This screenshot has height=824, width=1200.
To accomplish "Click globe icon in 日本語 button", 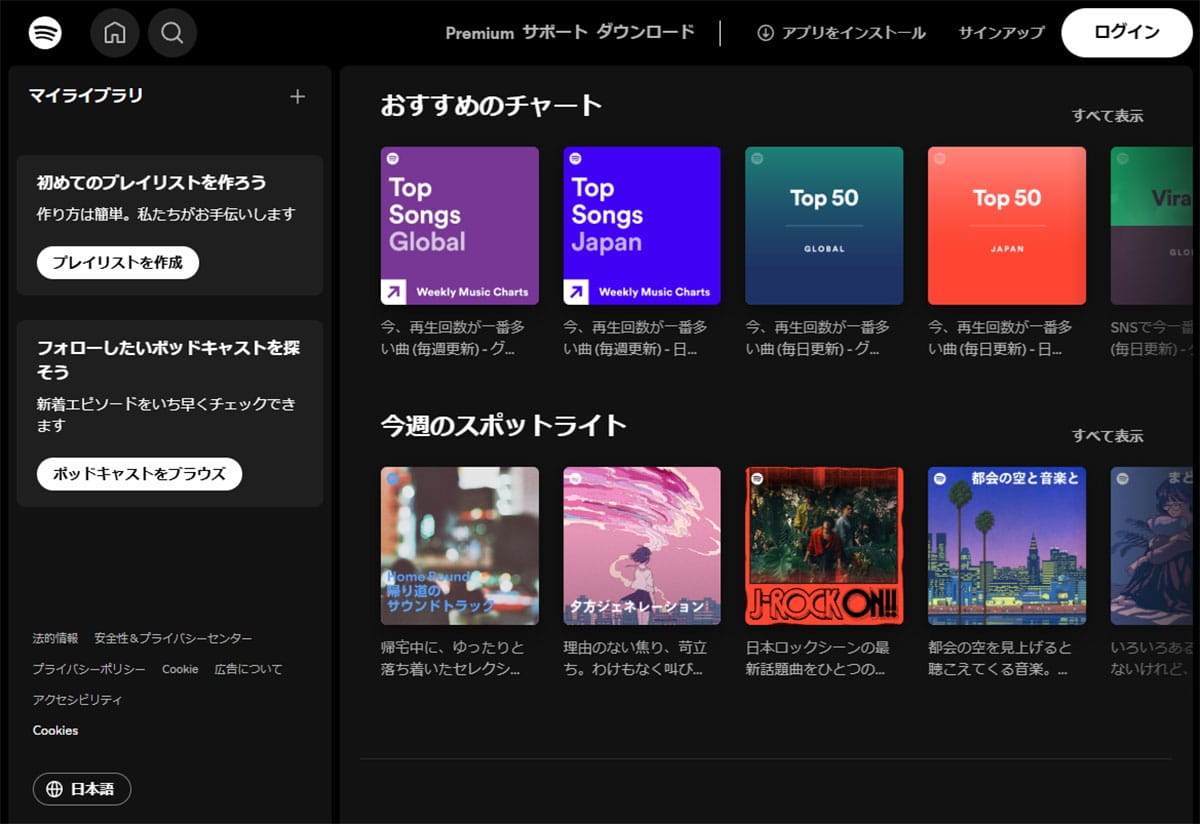I will (55, 789).
